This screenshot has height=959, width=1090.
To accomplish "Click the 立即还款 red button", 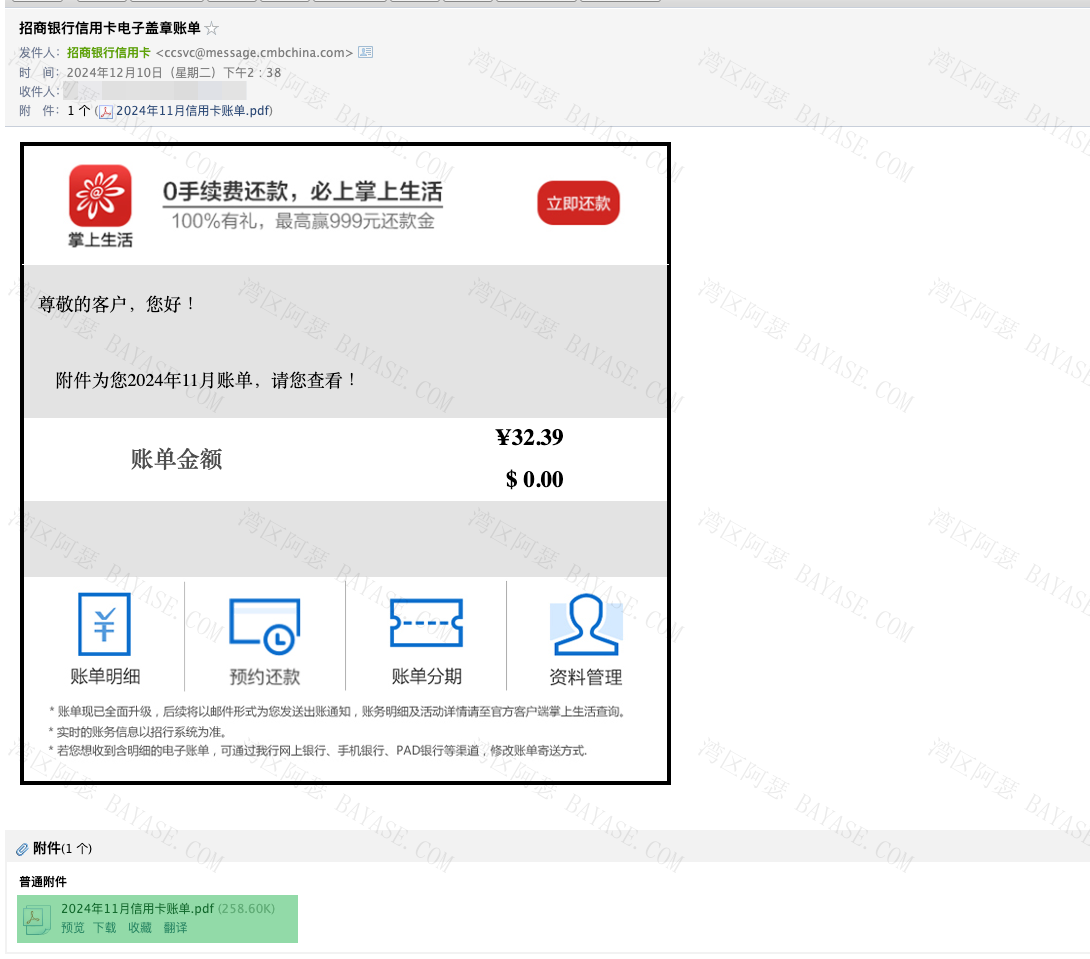I will (578, 203).
